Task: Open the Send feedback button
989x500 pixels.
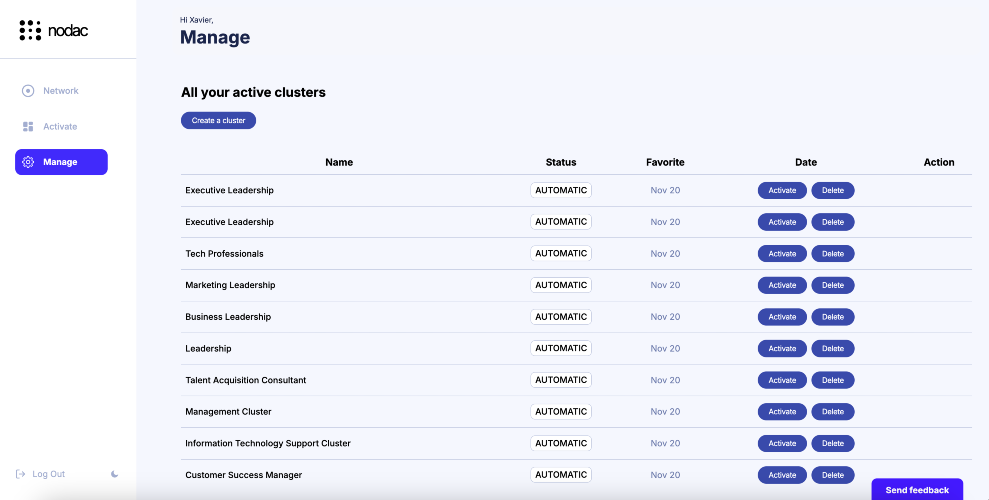Action: (917, 489)
